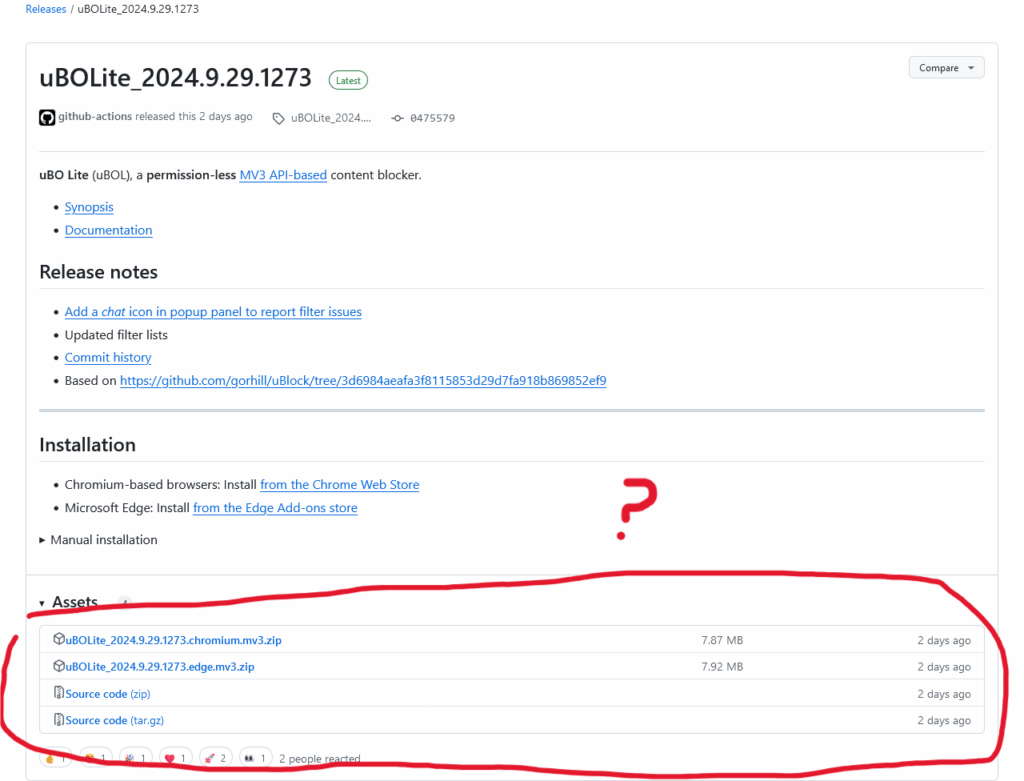Click the "Updated filter lists" bullet text
This screenshot has width=1024, height=781.
click(x=116, y=335)
